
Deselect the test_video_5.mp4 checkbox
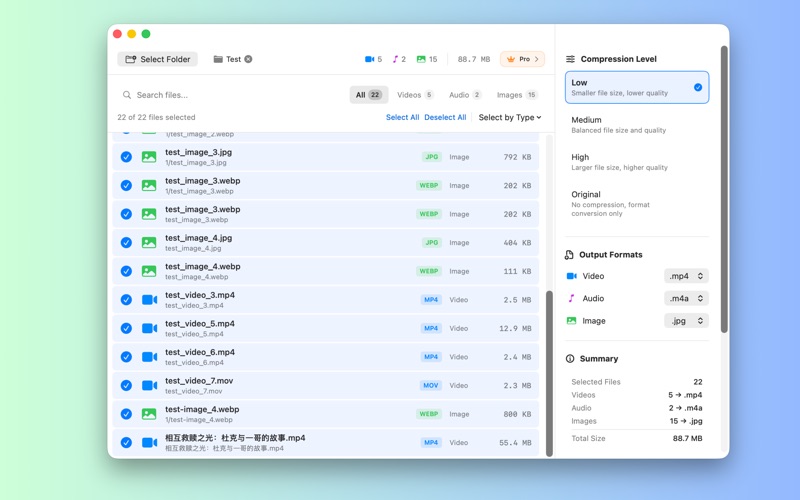(x=126, y=328)
